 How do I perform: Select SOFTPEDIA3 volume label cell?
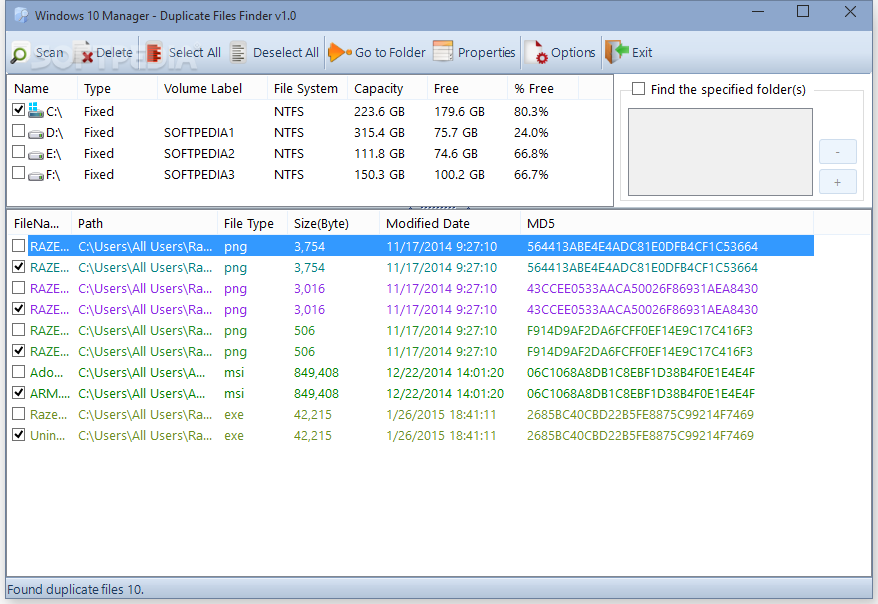tap(199, 175)
